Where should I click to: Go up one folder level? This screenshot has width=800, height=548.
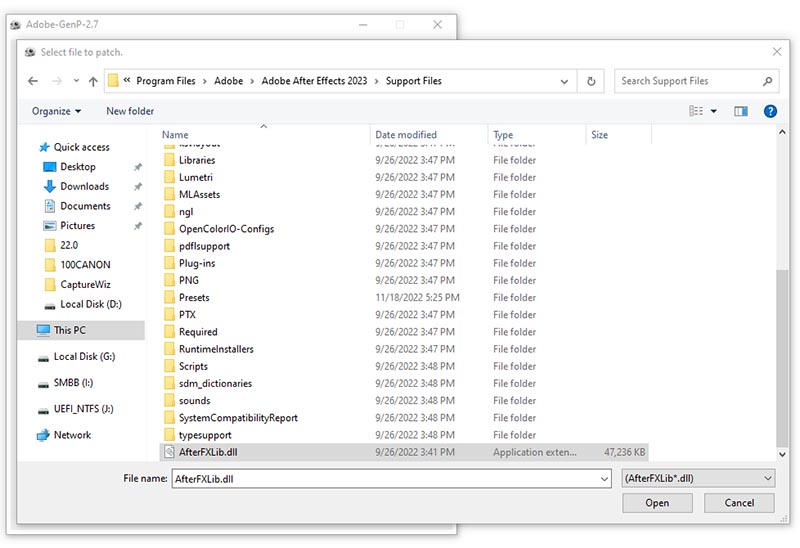93,81
